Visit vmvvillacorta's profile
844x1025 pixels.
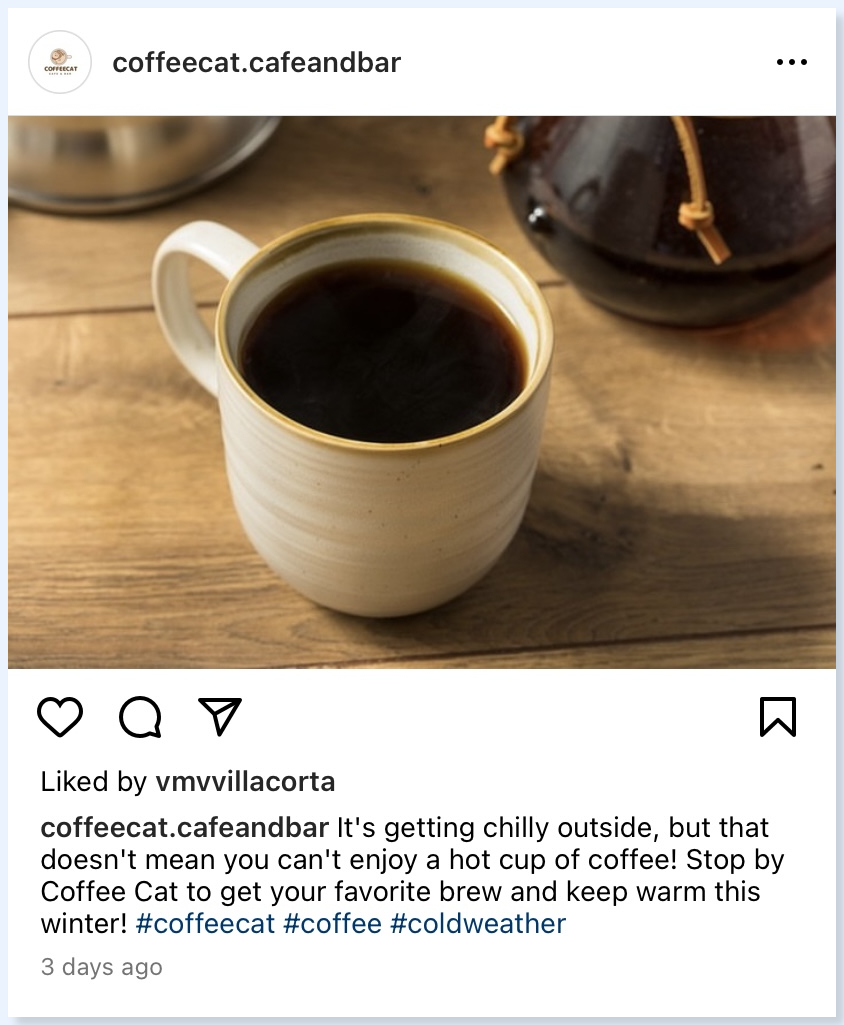[245, 781]
